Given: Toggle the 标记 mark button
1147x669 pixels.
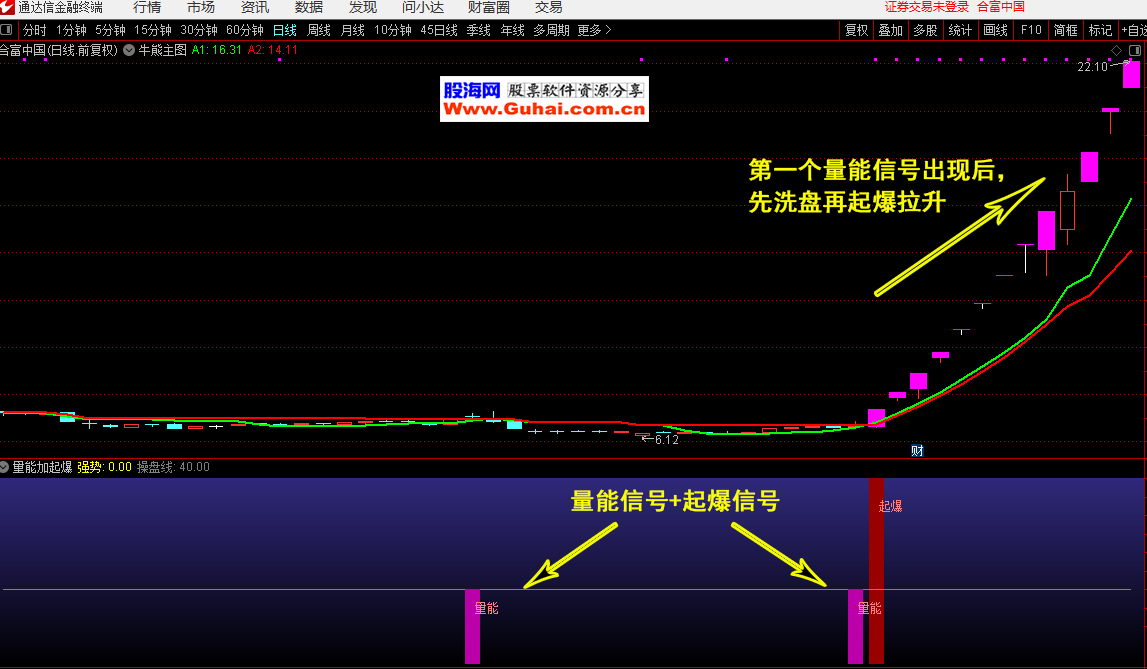Looking at the screenshot, I should (1100, 30).
